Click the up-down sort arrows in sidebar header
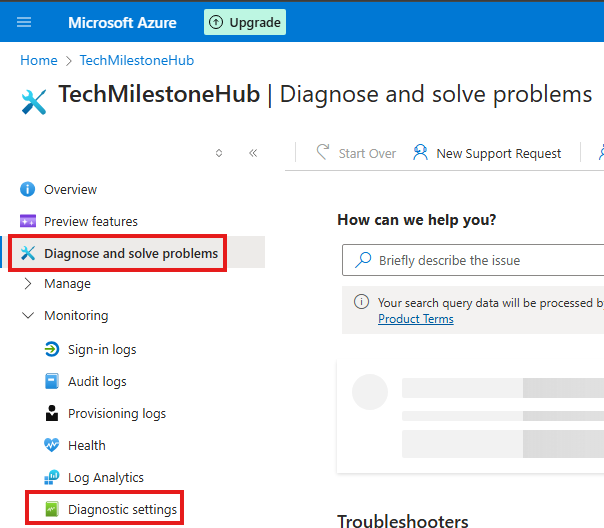604x528 pixels. pyautogui.click(x=219, y=153)
